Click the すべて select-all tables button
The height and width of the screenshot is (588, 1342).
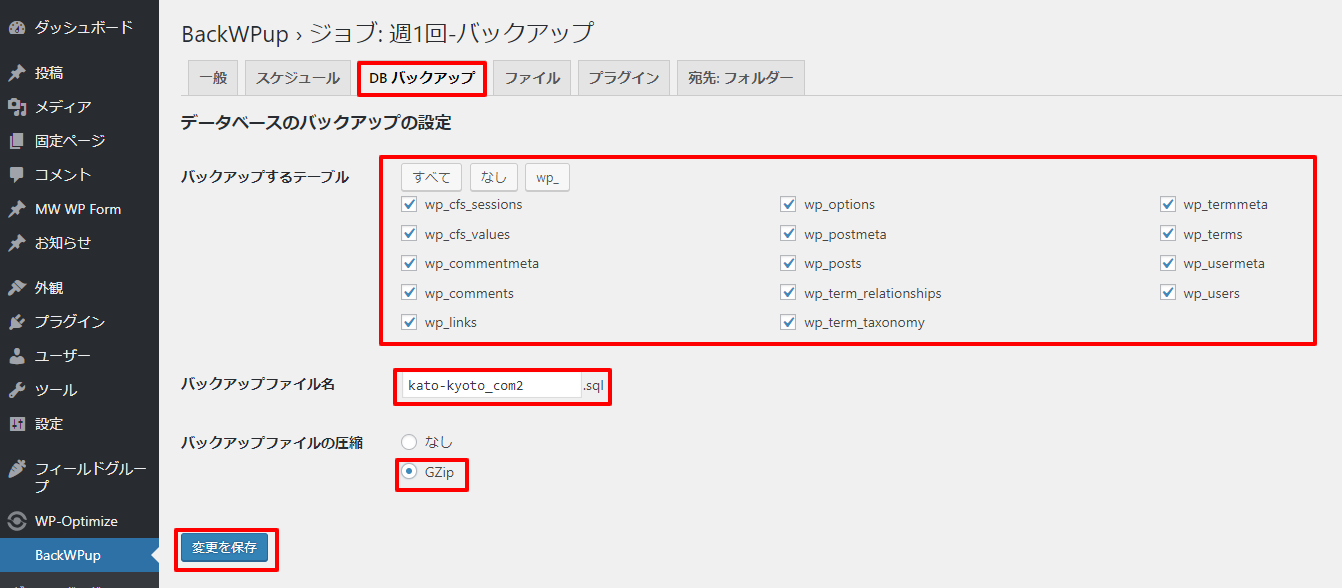[x=431, y=178]
